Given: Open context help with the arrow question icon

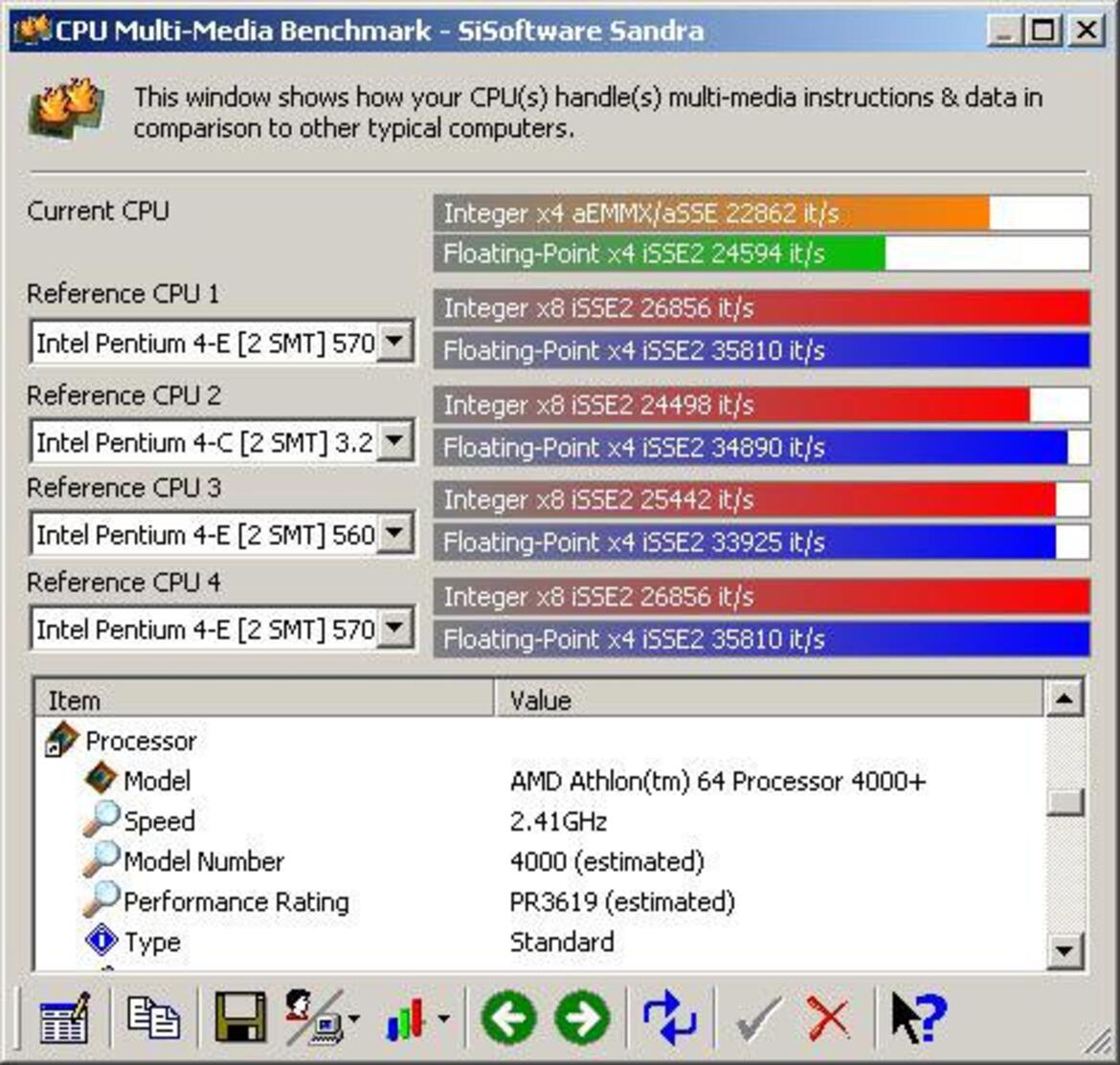Looking at the screenshot, I should pyautogui.click(x=919, y=1017).
